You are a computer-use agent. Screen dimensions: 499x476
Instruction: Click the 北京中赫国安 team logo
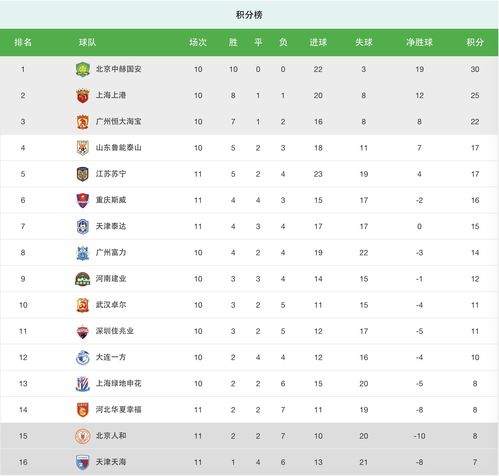83,69
